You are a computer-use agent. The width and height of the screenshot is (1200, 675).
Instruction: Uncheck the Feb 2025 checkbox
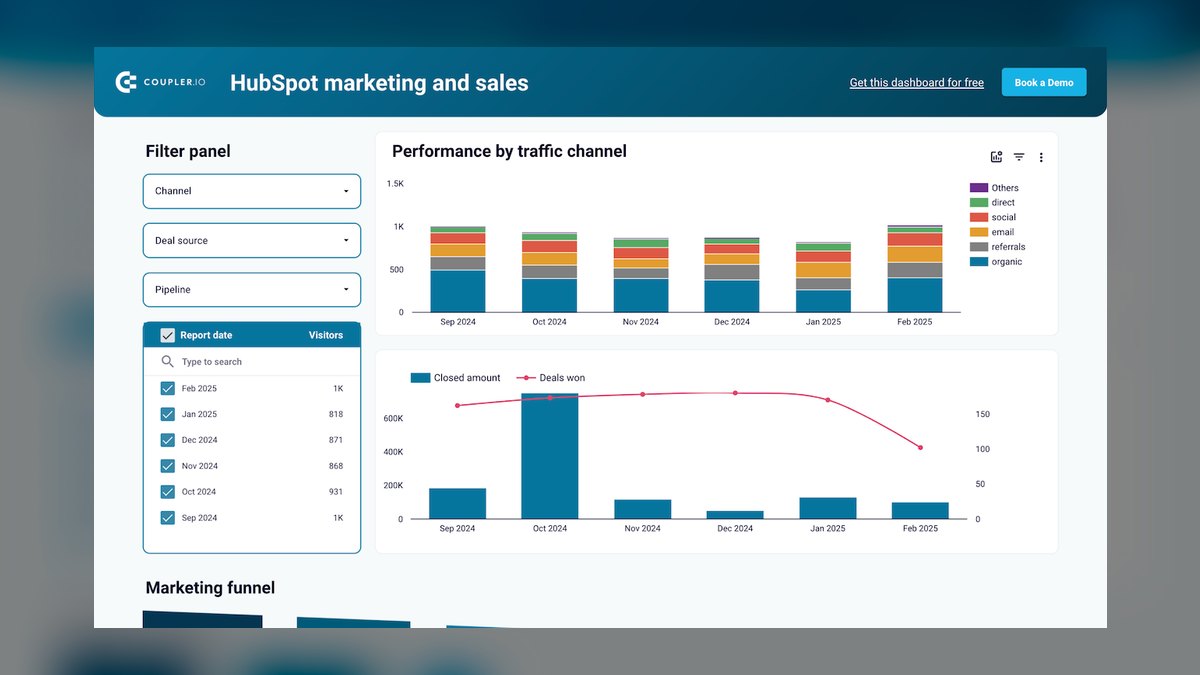coord(167,388)
